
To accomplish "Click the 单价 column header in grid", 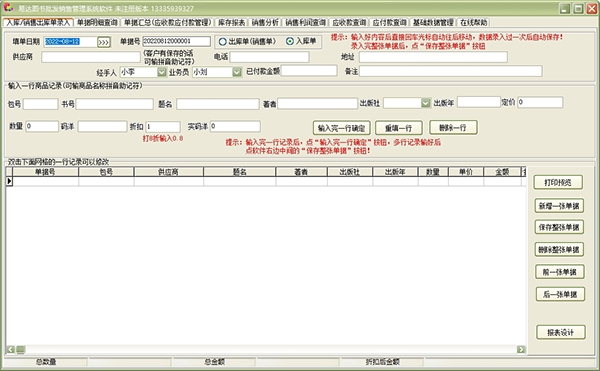I will point(466,172).
